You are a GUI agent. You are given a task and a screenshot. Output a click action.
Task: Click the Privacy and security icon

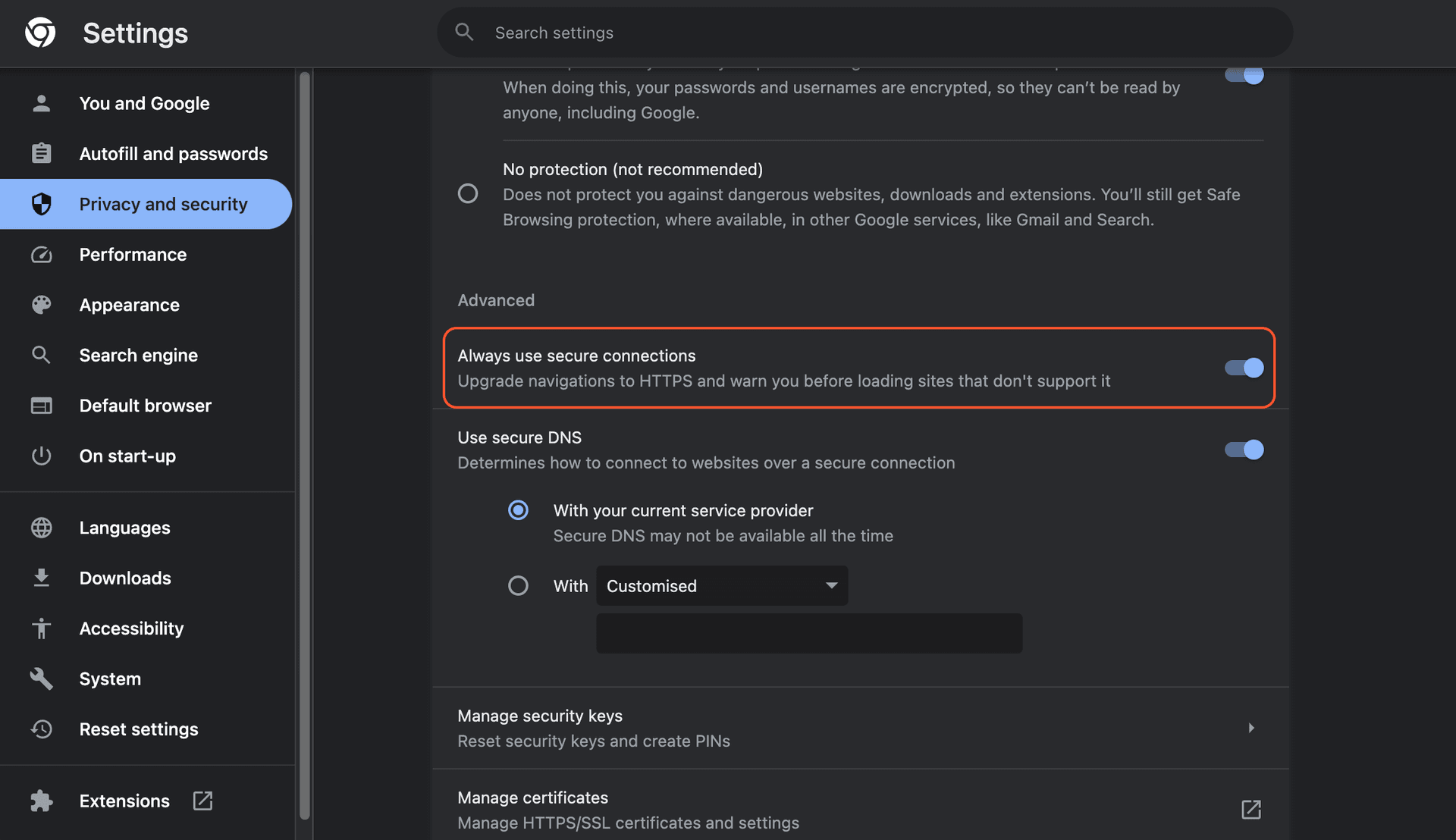(41, 204)
